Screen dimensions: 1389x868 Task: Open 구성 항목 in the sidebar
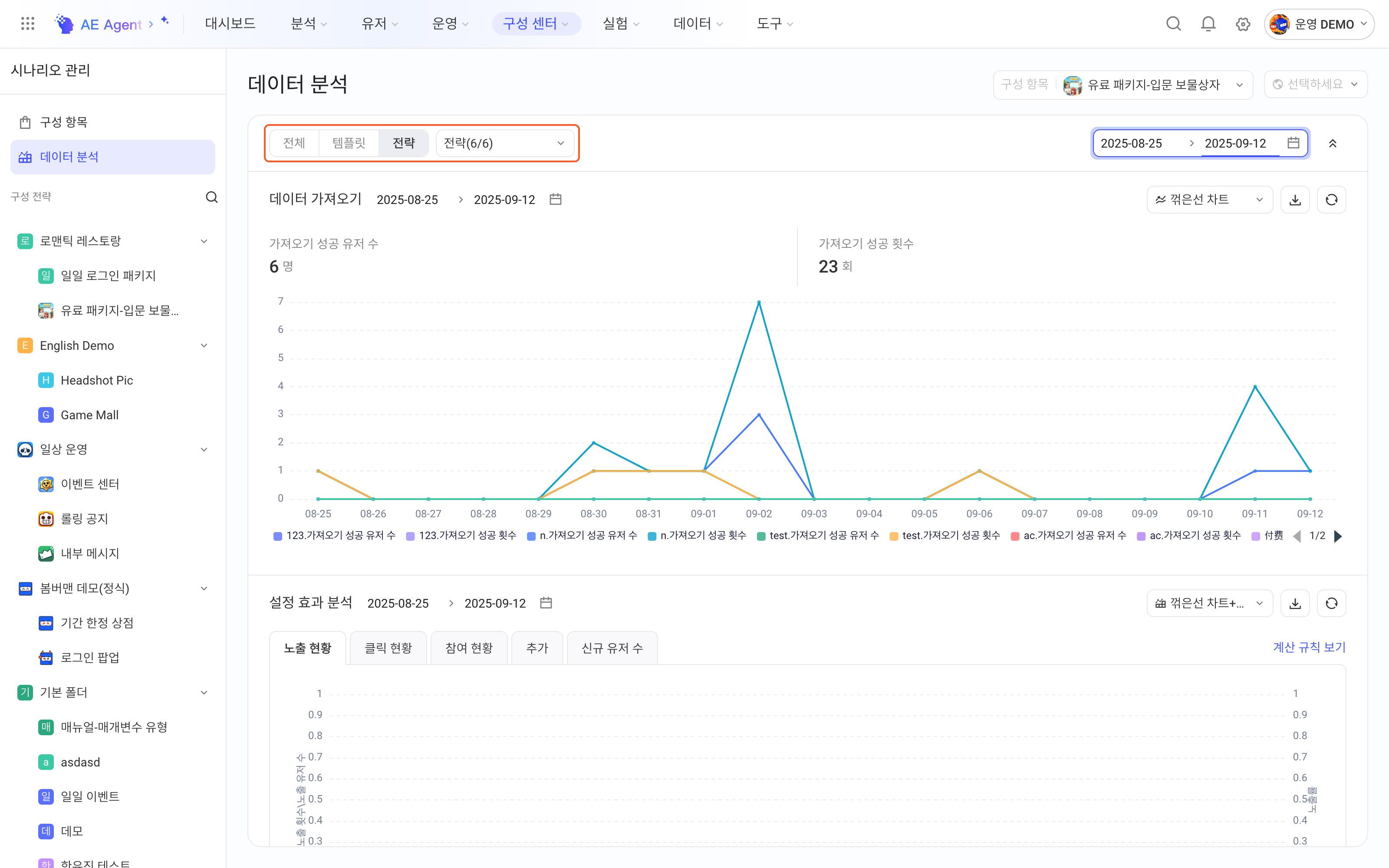tap(112, 122)
